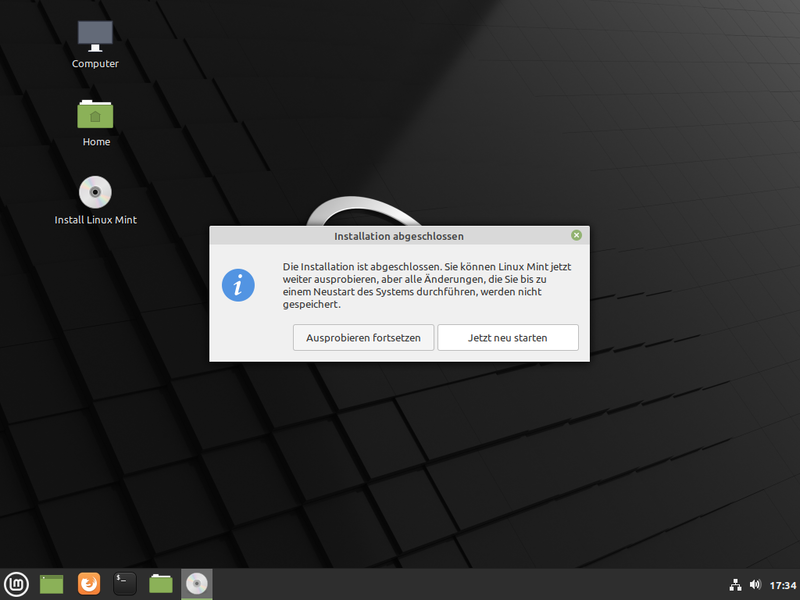Click the 17:34 clock in the tray
800x600 pixels.
[782, 584]
